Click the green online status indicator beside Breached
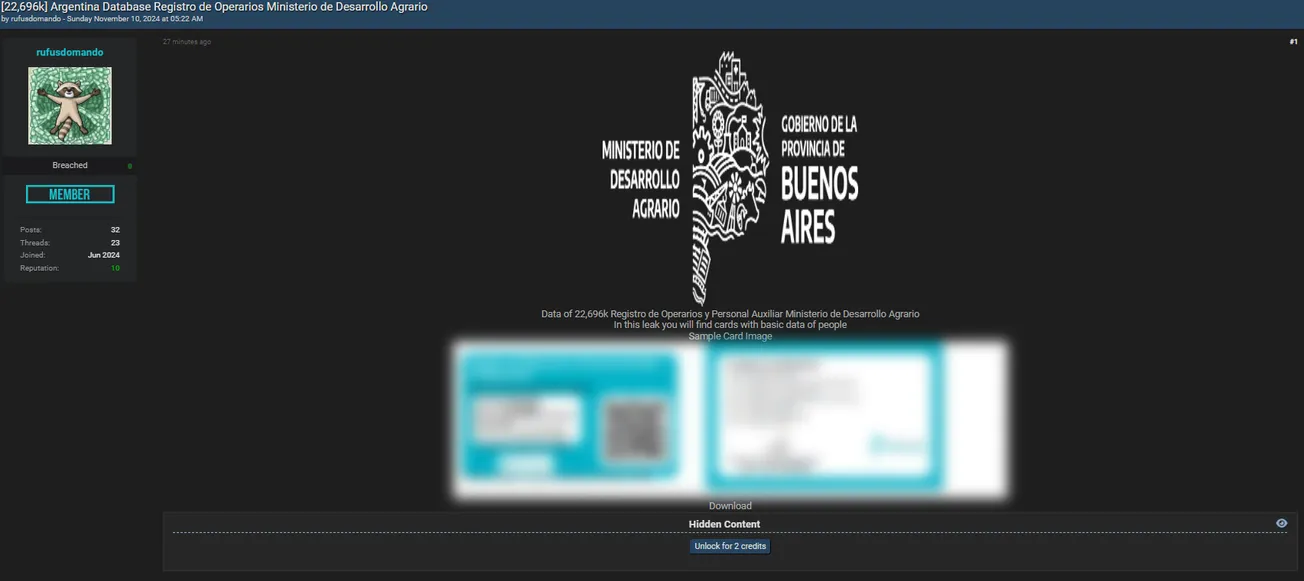Viewport: 1304px width, 581px height. pyautogui.click(x=130, y=165)
